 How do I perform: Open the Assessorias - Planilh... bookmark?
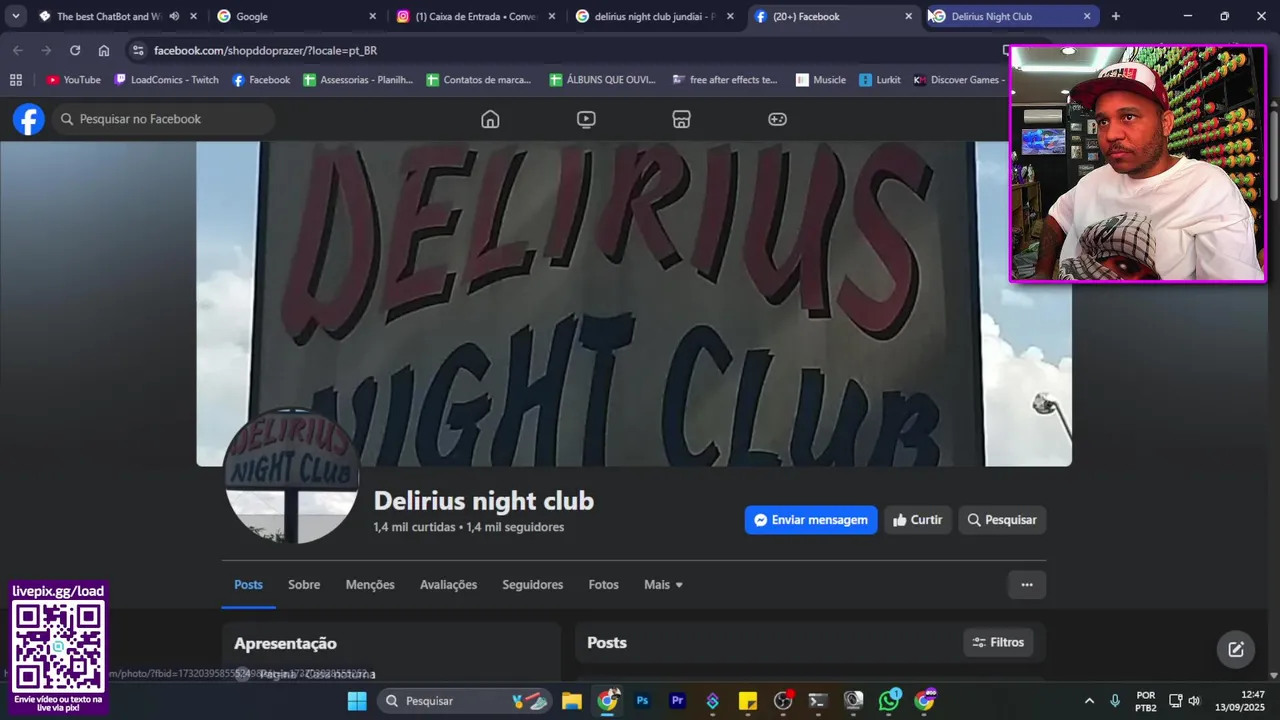(358, 80)
